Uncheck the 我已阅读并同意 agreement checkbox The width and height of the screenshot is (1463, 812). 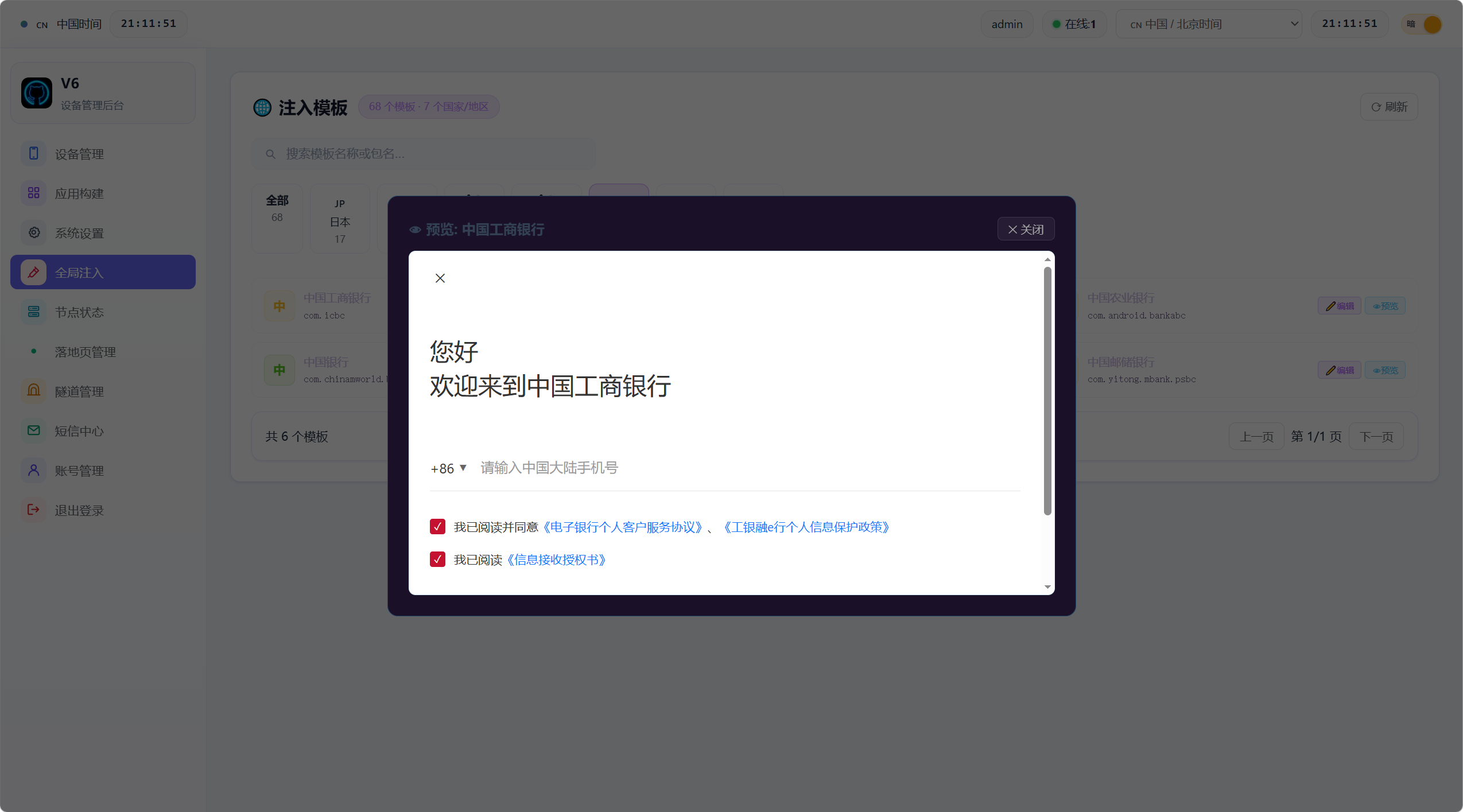(x=437, y=527)
